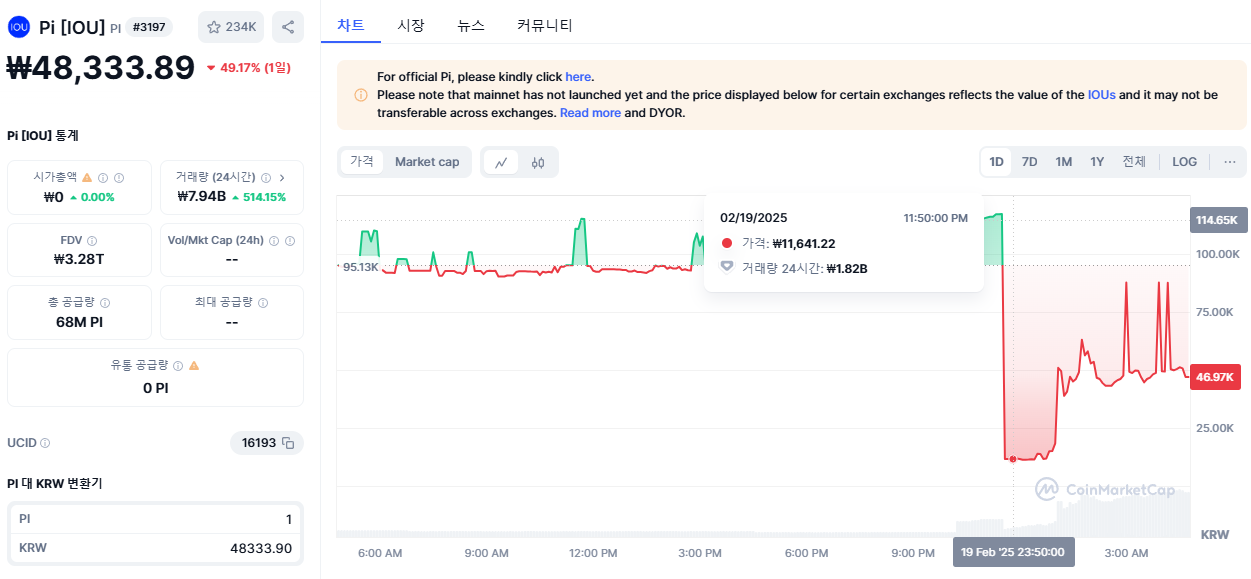The image size is (1251, 579).
Task: Set chart range to 7D
Action: (x=1029, y=162)
